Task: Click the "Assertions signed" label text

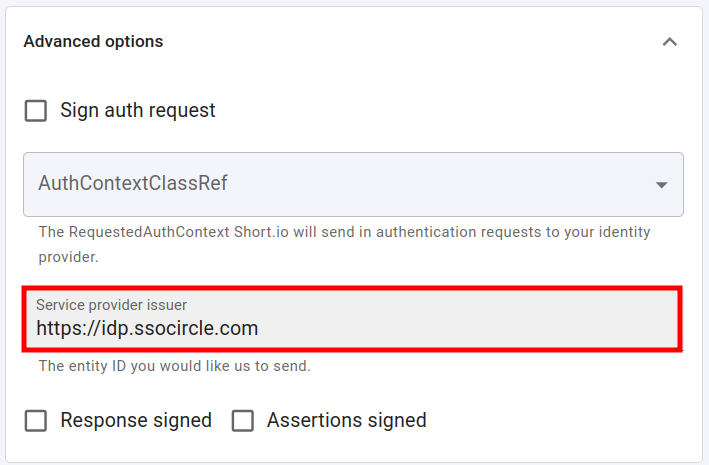Action: (346, 421)
